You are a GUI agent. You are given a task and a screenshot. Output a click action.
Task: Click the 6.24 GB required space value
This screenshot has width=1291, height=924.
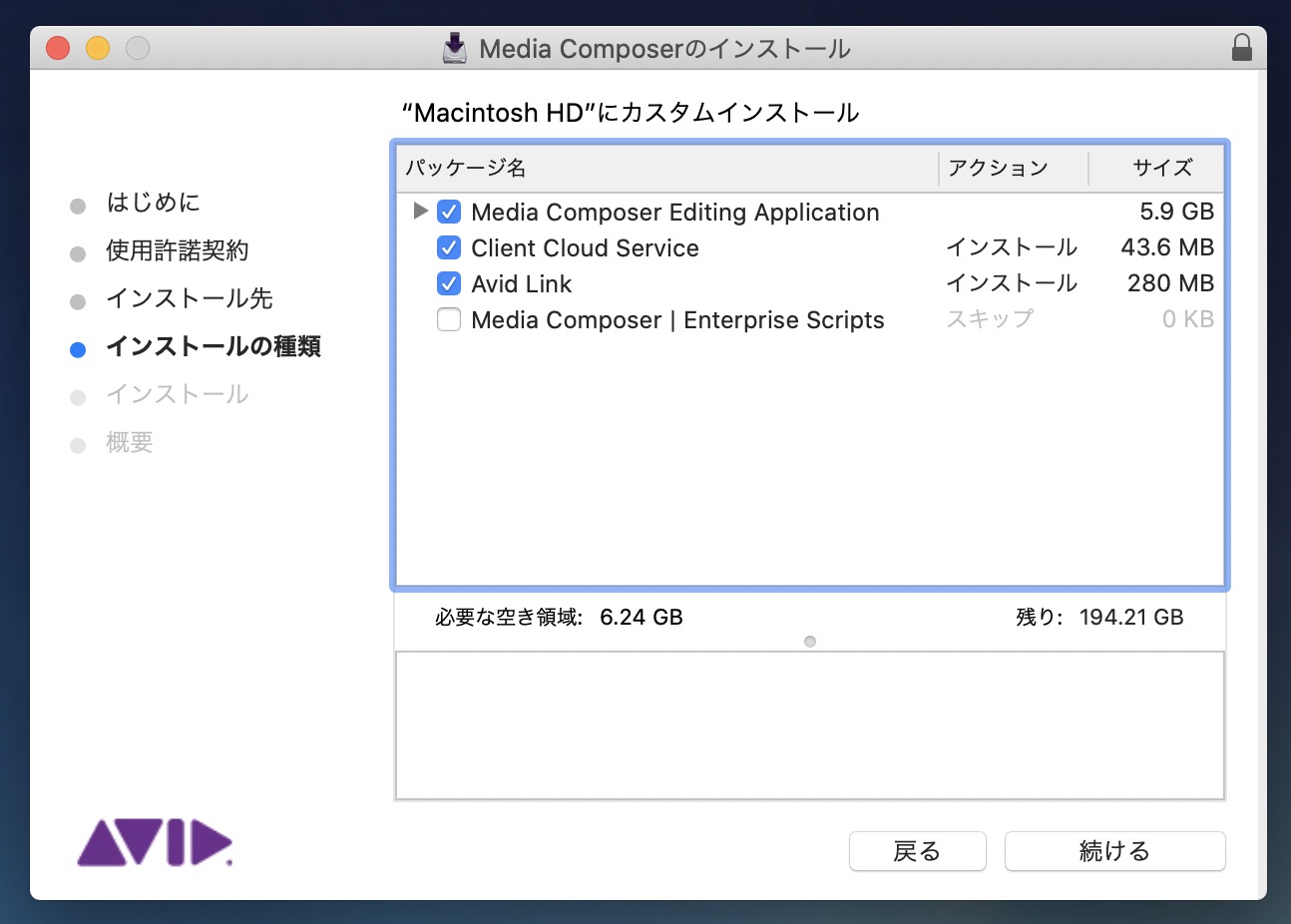[x=642, y=618]
